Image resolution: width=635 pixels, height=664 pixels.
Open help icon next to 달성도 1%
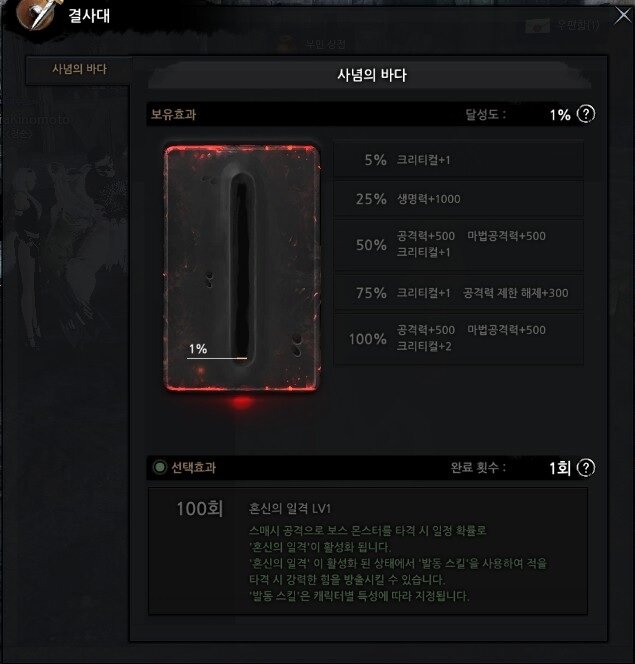[586, 114]
